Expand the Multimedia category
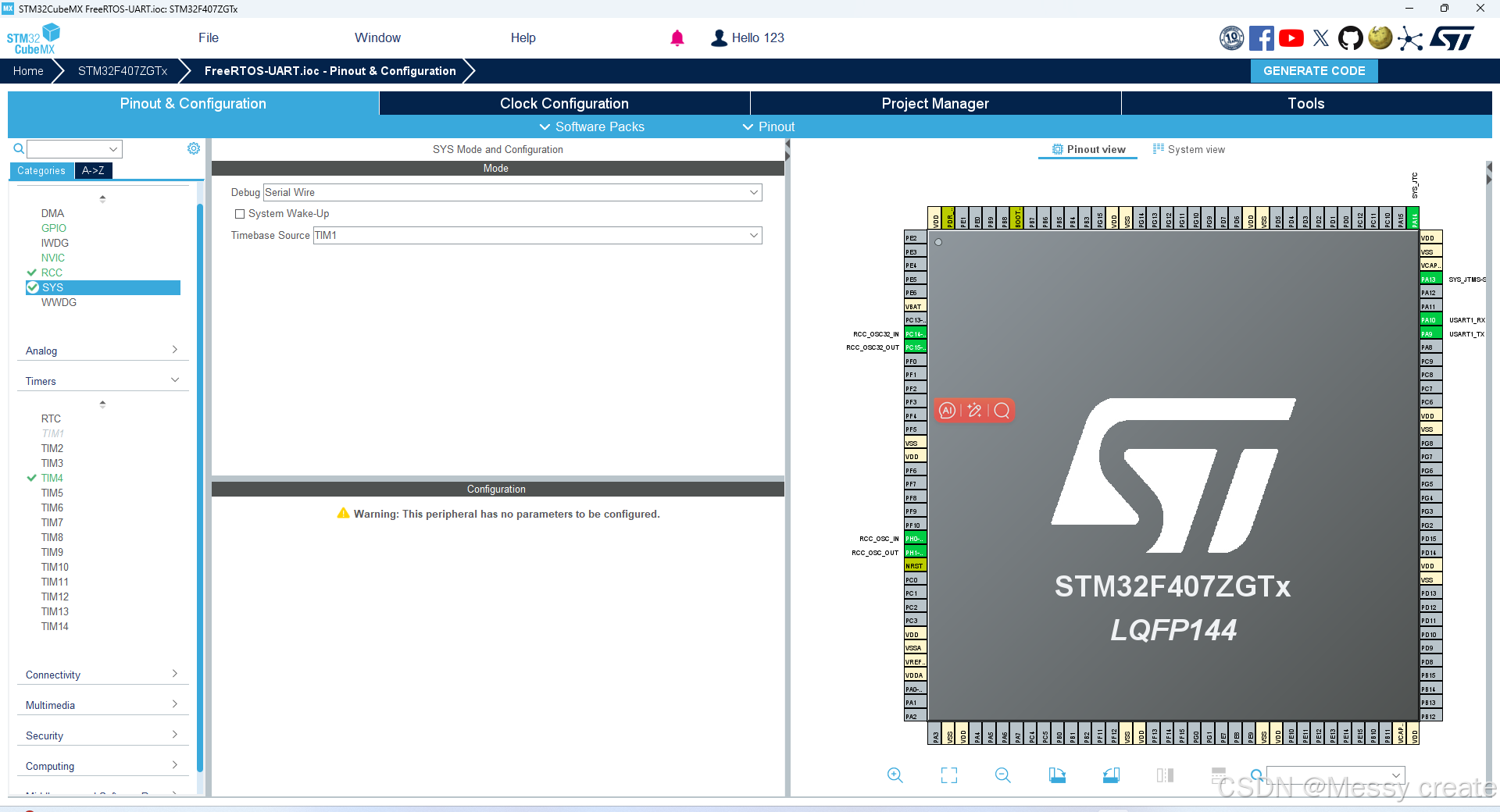The image size is (1500, 812). [x=102, y=705]
